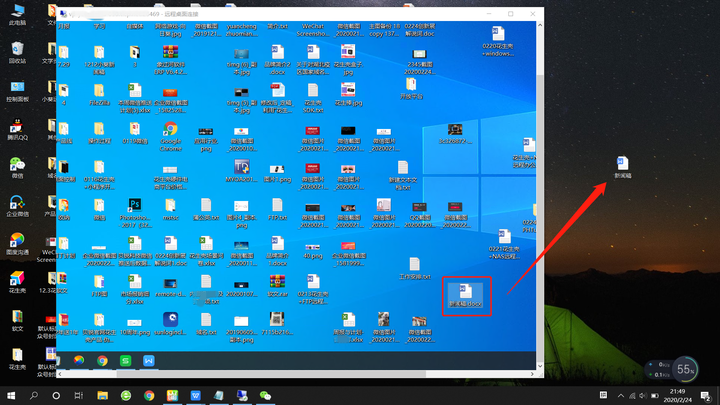The height and width of the screenshot is (405, 720).
Task: Open the 55% performance widget
Action: tap(685, 369)
